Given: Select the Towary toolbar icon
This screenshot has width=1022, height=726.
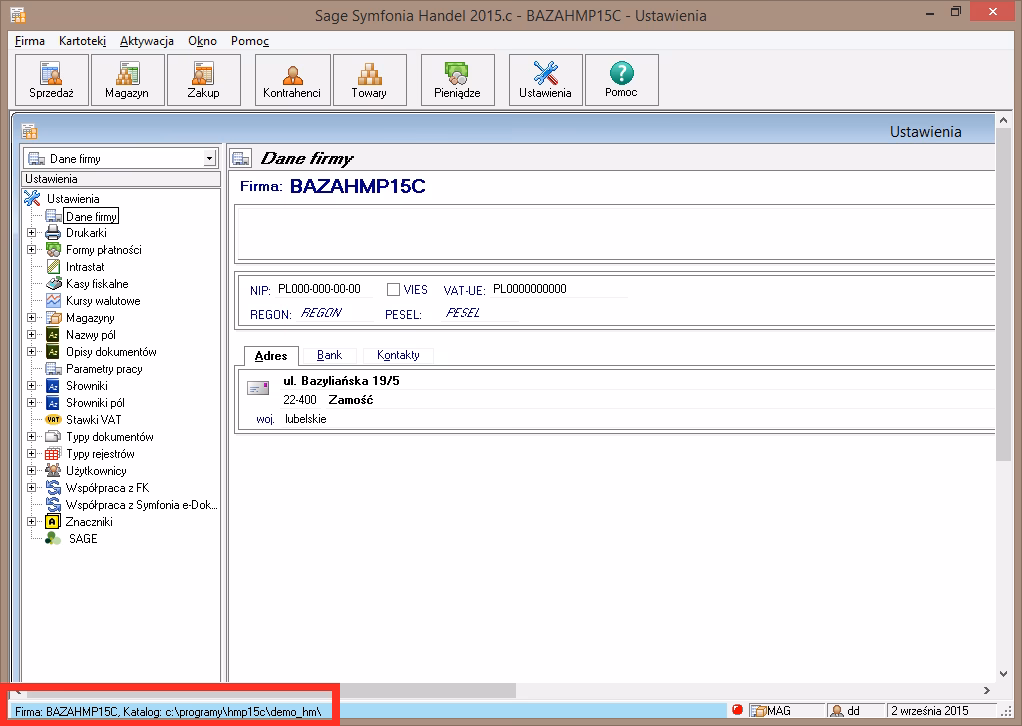Looking at the screenshot, I should [369, 80].
